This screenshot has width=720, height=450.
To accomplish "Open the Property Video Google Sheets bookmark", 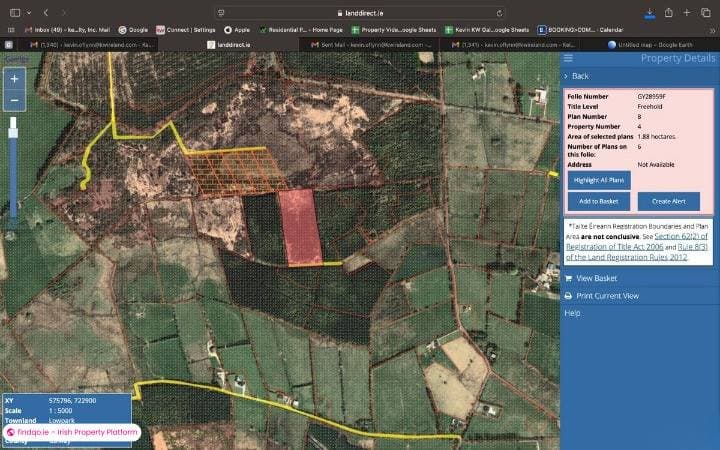I will pyautogui.click(x=394, y=30).
